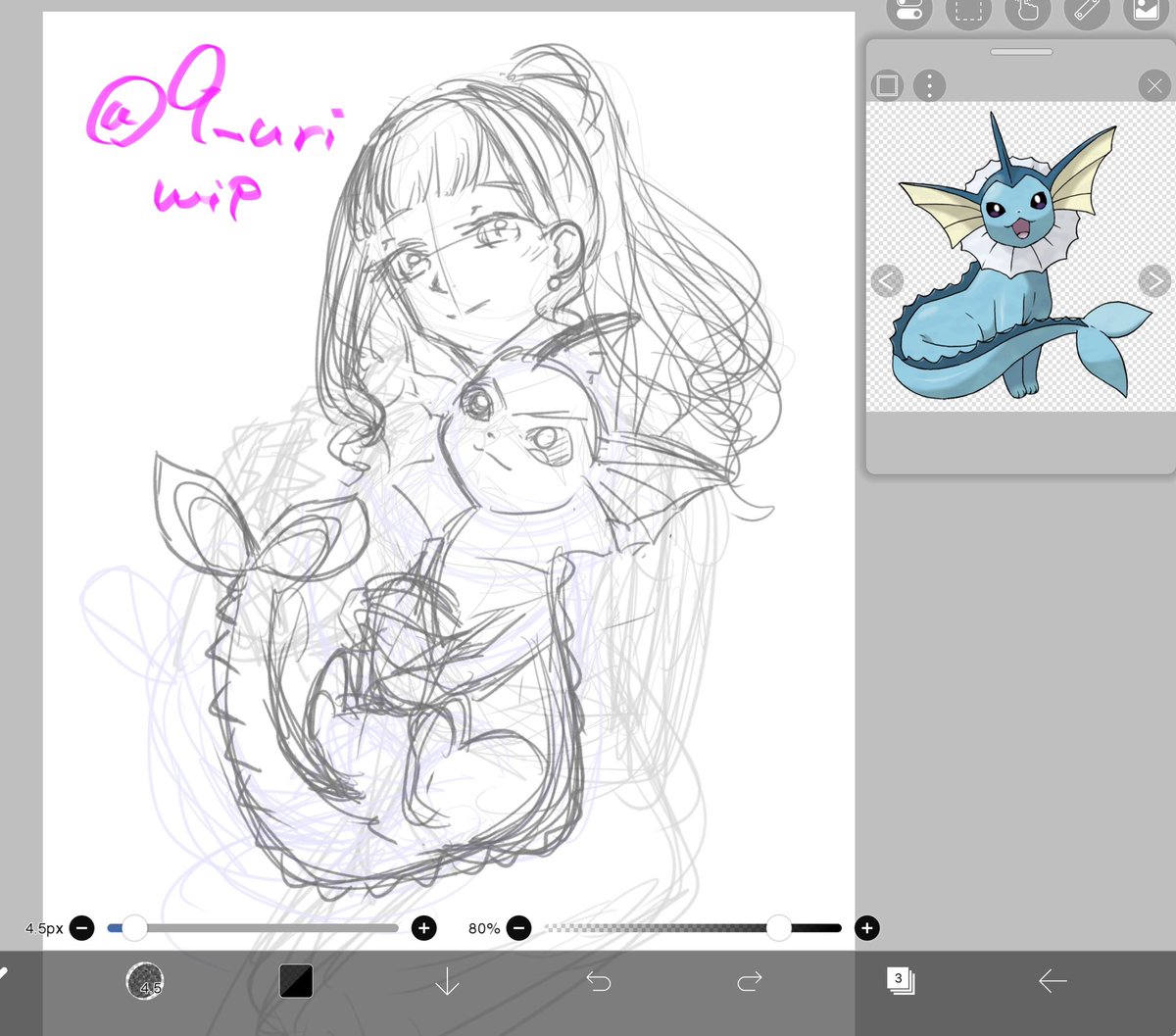Tap the finger touch mode icon

point(1028,10)
